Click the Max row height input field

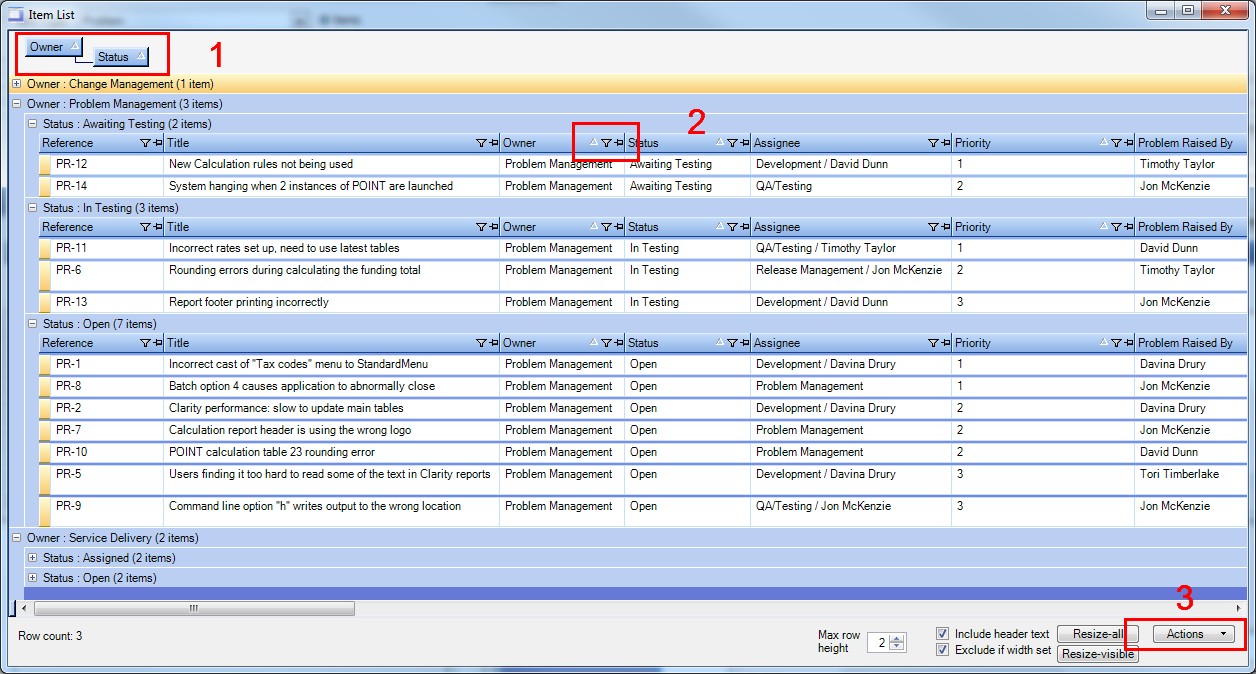click(x=878, y=643)
